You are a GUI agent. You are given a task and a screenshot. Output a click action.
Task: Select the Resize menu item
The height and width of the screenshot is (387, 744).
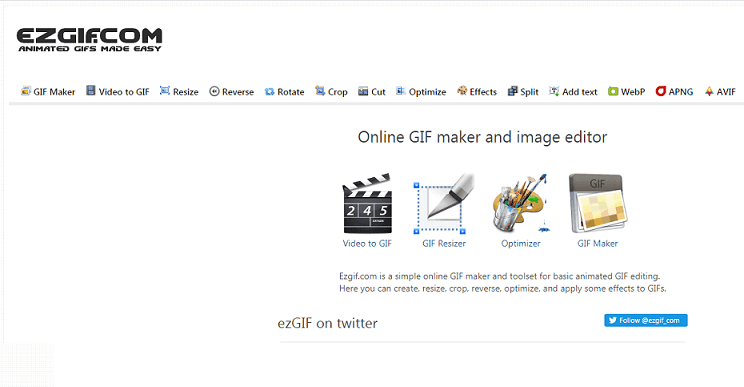click(x=186, y=92)
